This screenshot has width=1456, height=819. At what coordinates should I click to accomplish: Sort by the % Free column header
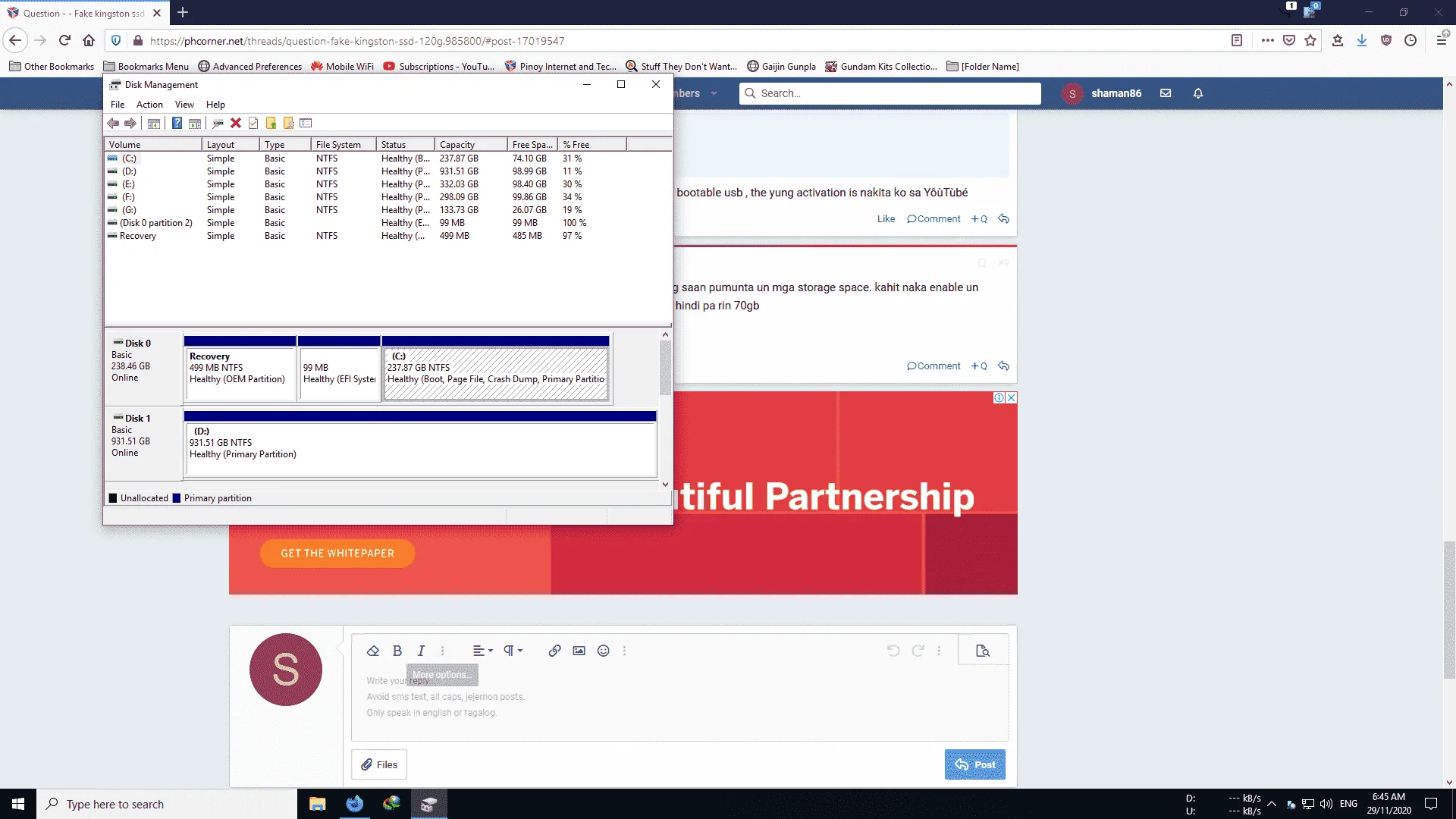[x=592, y=145]
